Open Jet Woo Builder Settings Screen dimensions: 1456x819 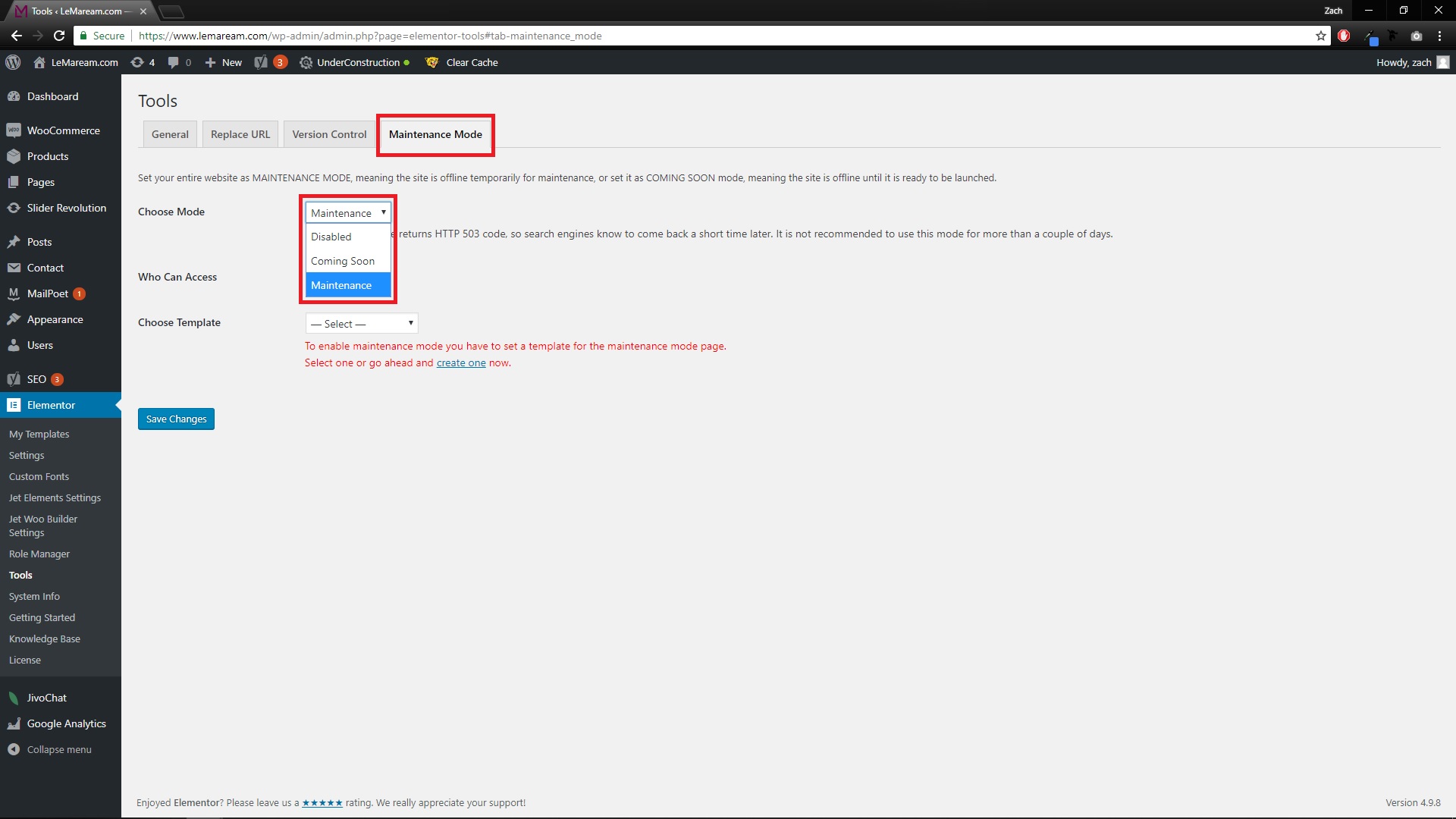coord(43,526)
